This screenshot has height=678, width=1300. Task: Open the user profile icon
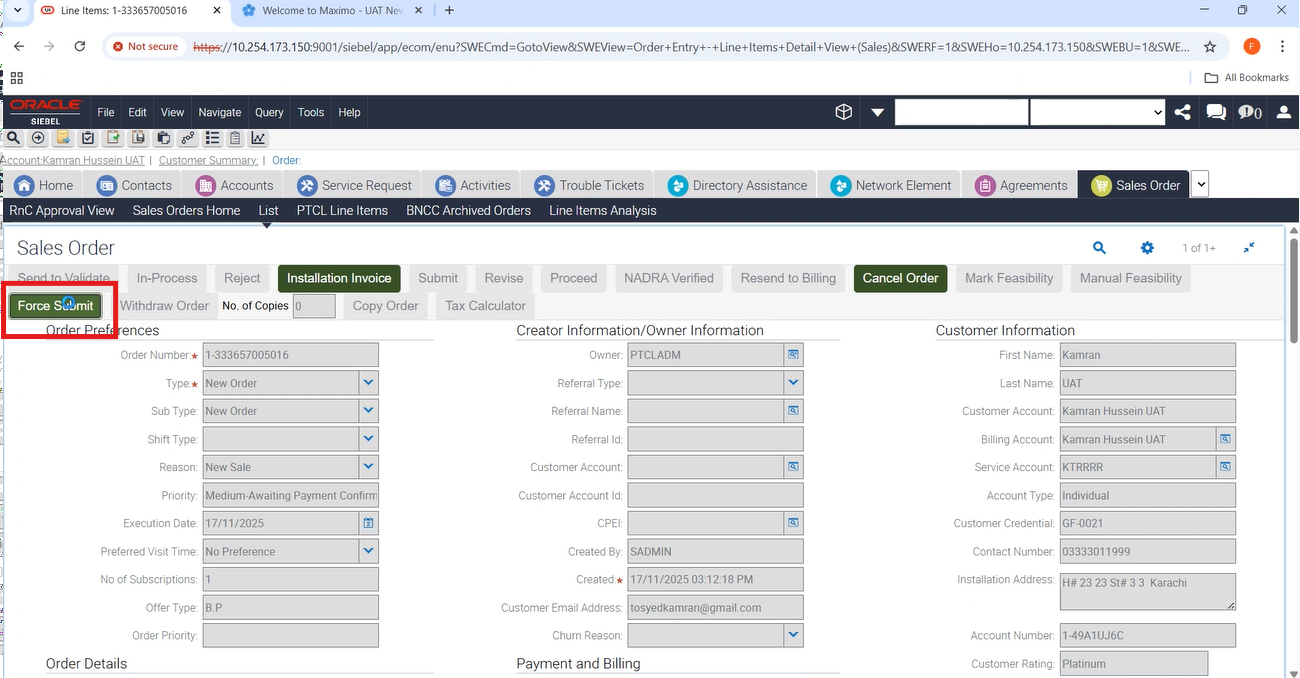tap(1283, 112)
